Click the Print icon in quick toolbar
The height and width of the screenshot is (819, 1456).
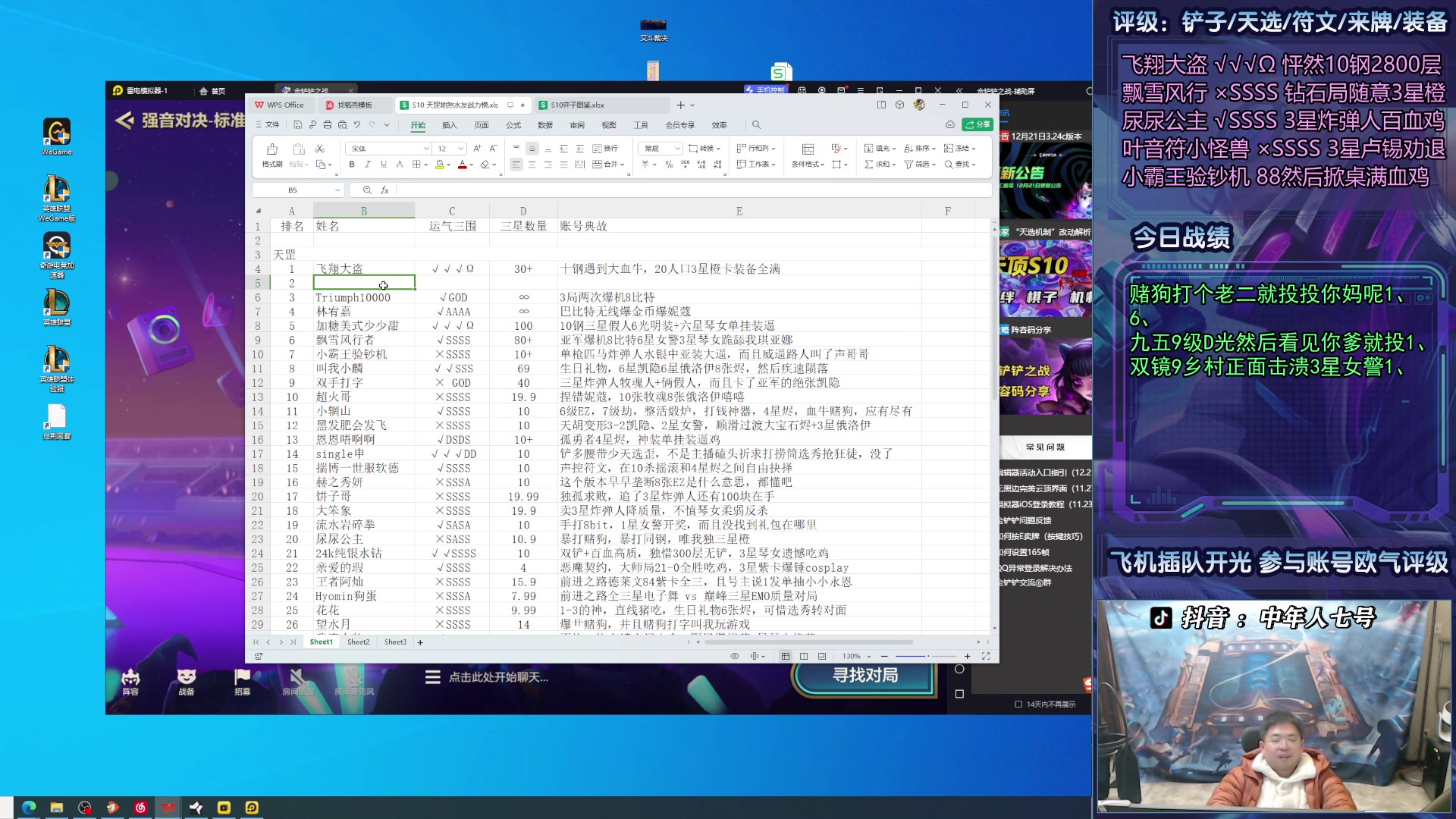[x=327, y=125]
